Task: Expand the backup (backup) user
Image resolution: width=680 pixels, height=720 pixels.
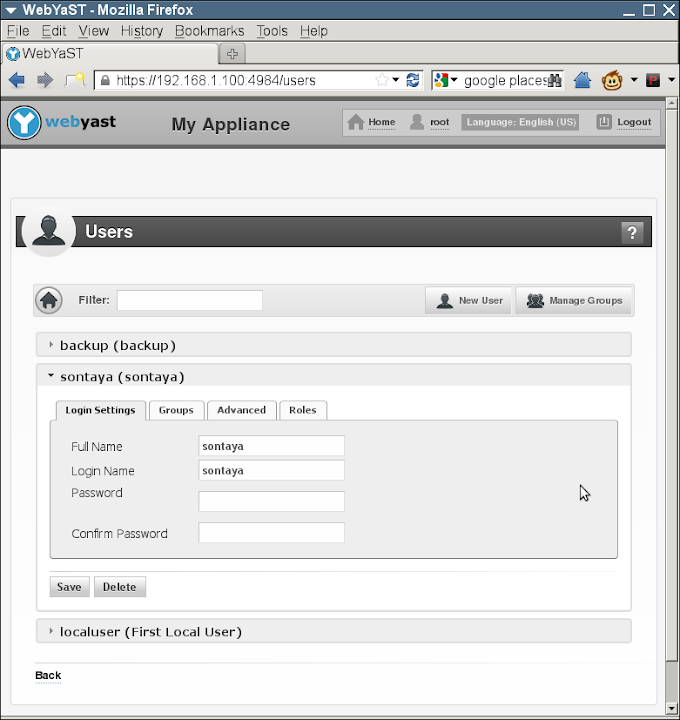Action: (334, 345)
